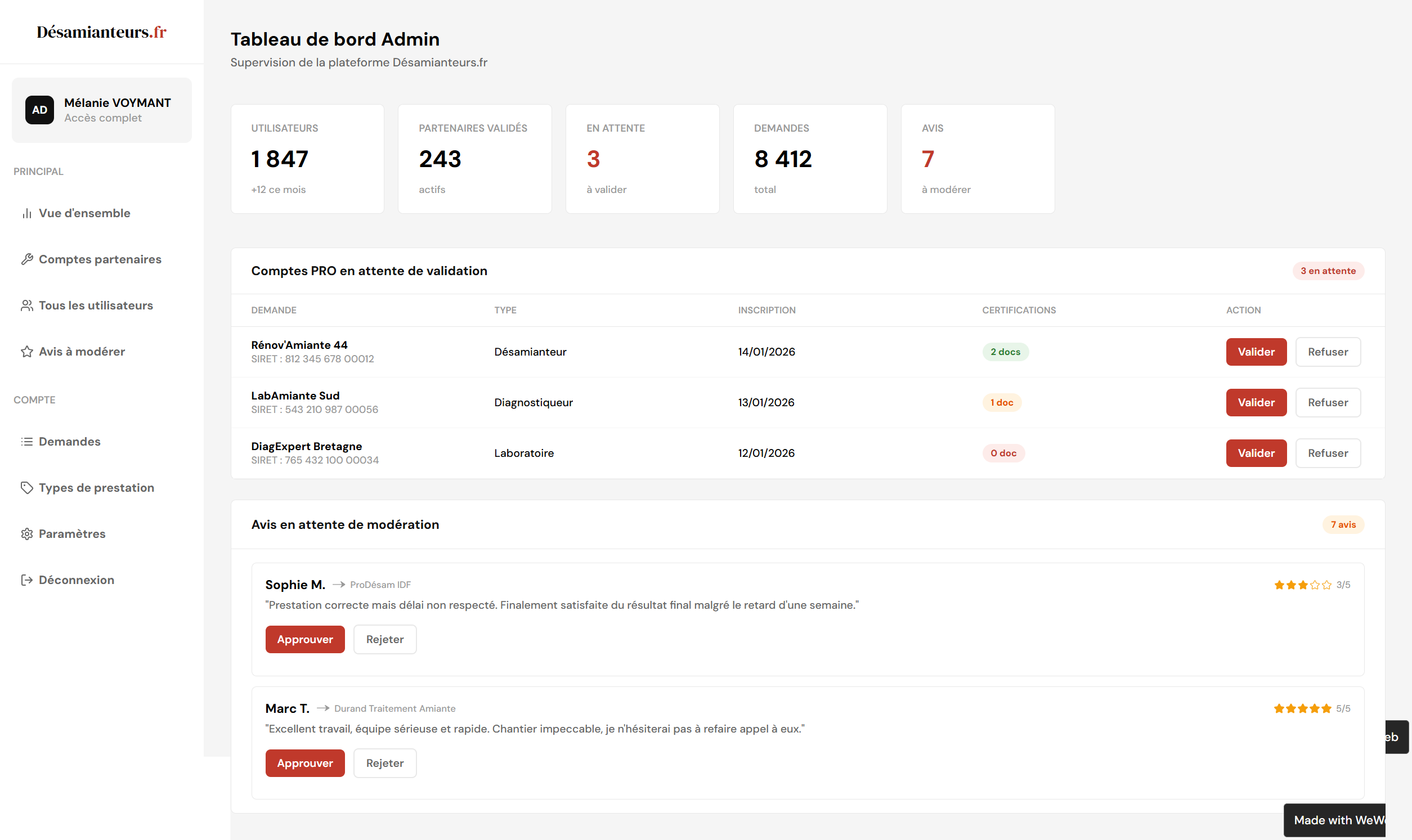Click the '0 doc' certification badge
This screenshot has height=840, width=1412.
pos(1003,453)
